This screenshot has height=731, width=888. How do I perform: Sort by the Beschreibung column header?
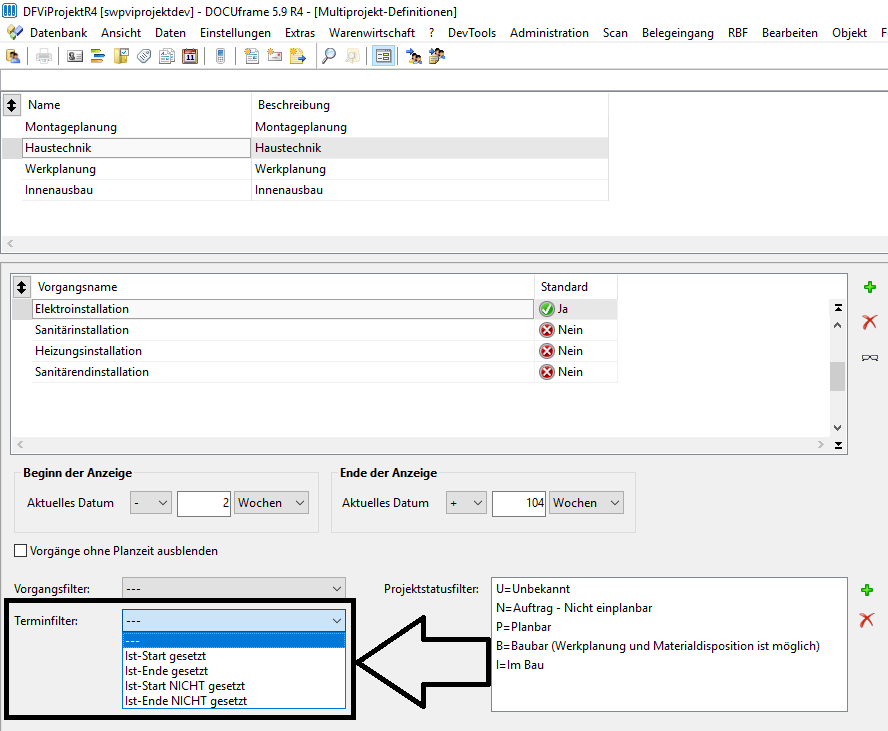[430, 105]
